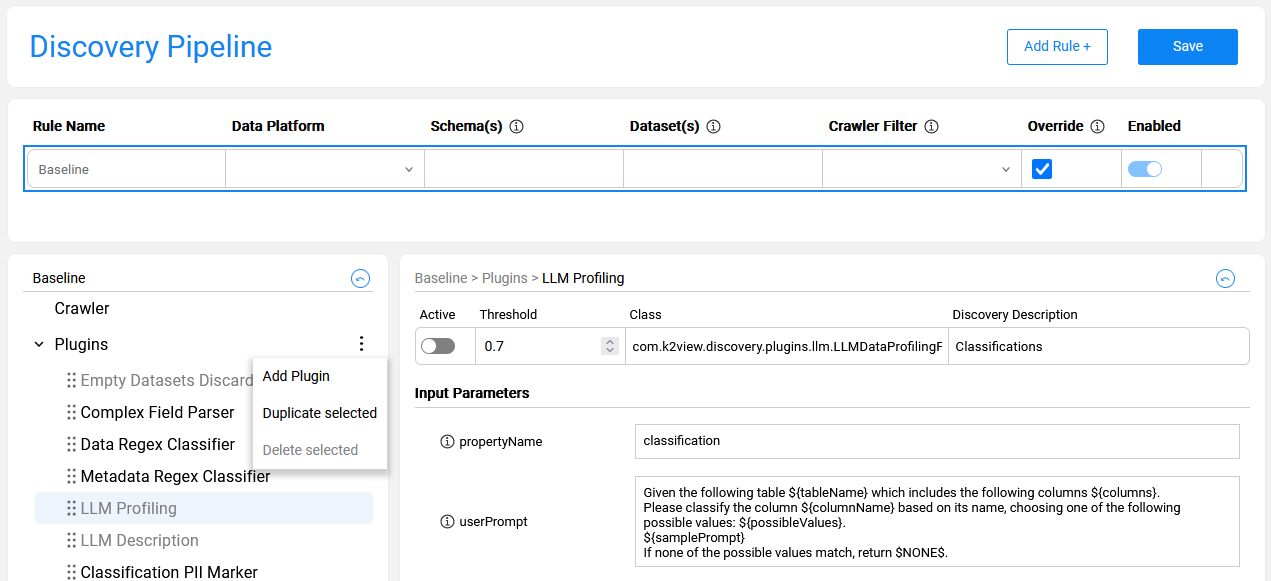Click info icon beside Crawler Filter

pos(931,127)
